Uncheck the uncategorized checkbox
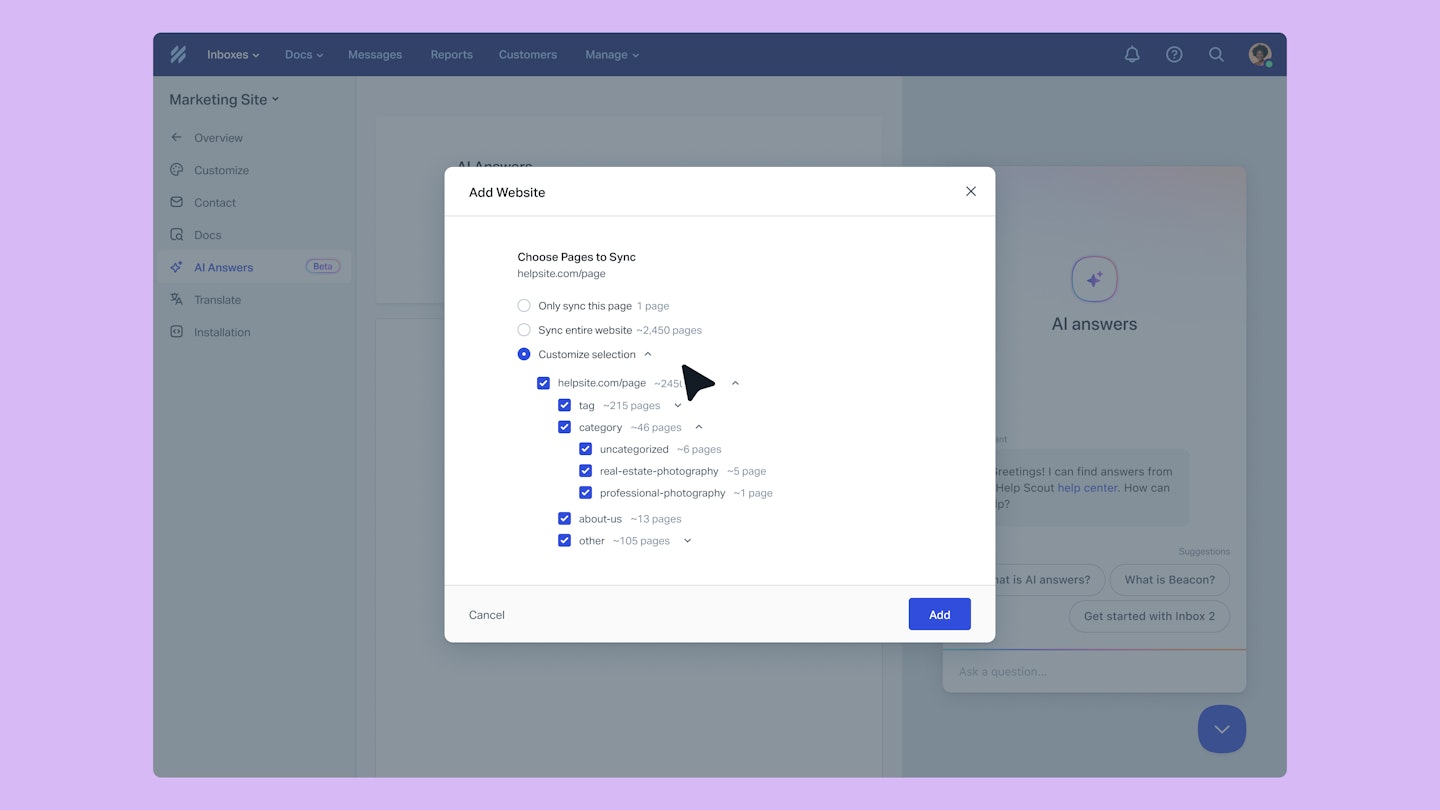This screenshot has height=810, width=1440. point(585,449)
